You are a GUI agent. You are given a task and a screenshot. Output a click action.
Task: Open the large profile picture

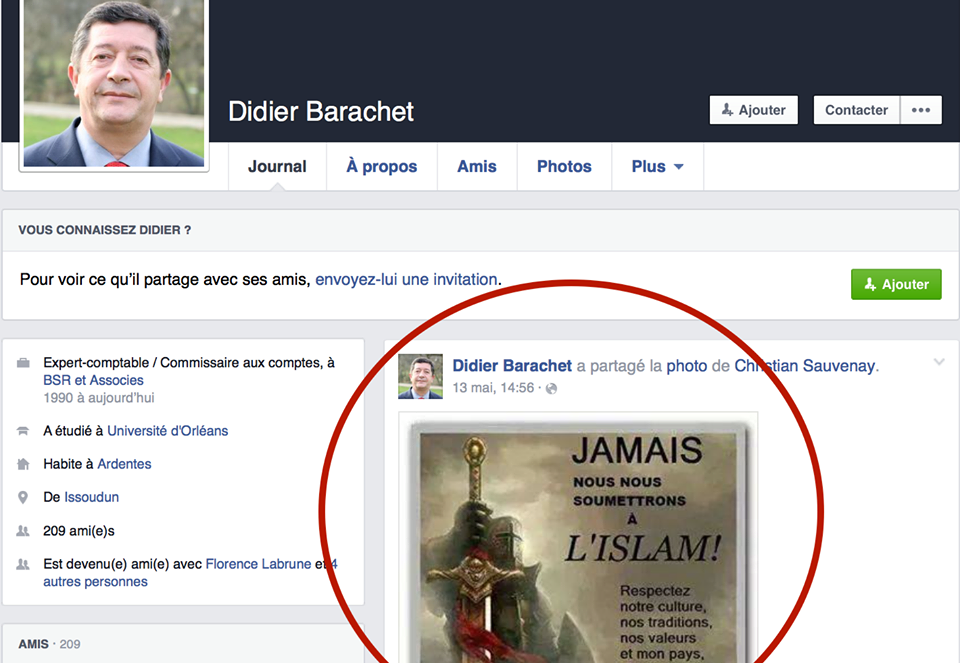(114, 83)
